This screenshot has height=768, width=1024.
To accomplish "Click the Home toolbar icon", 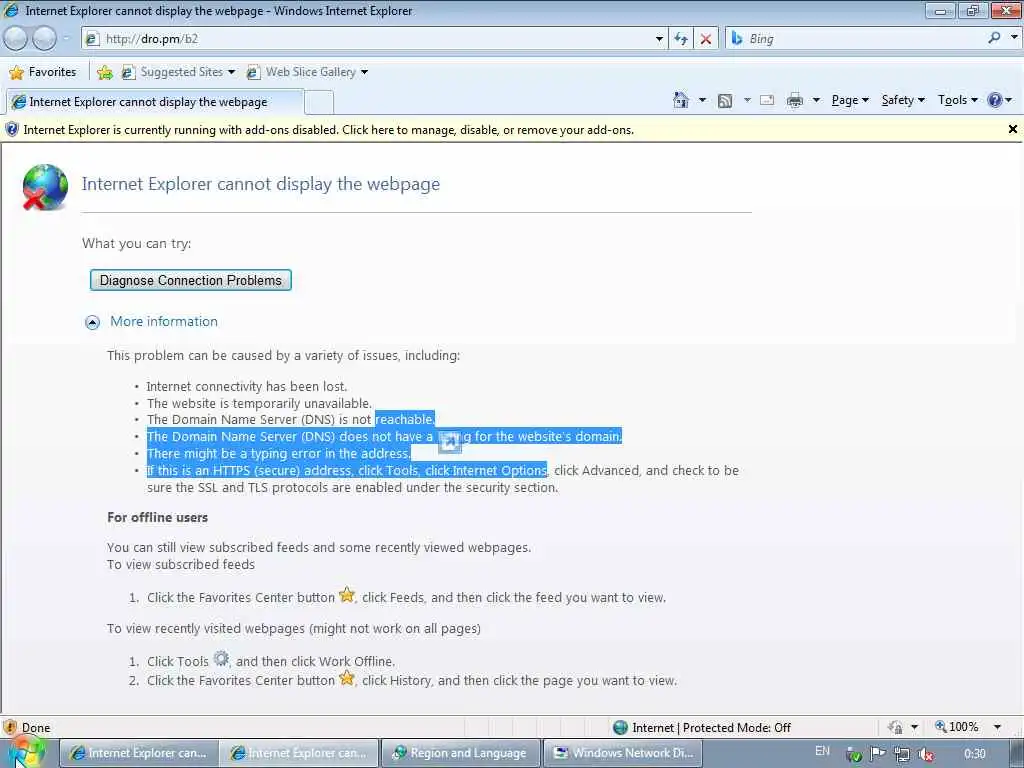I will click(680, 100).
